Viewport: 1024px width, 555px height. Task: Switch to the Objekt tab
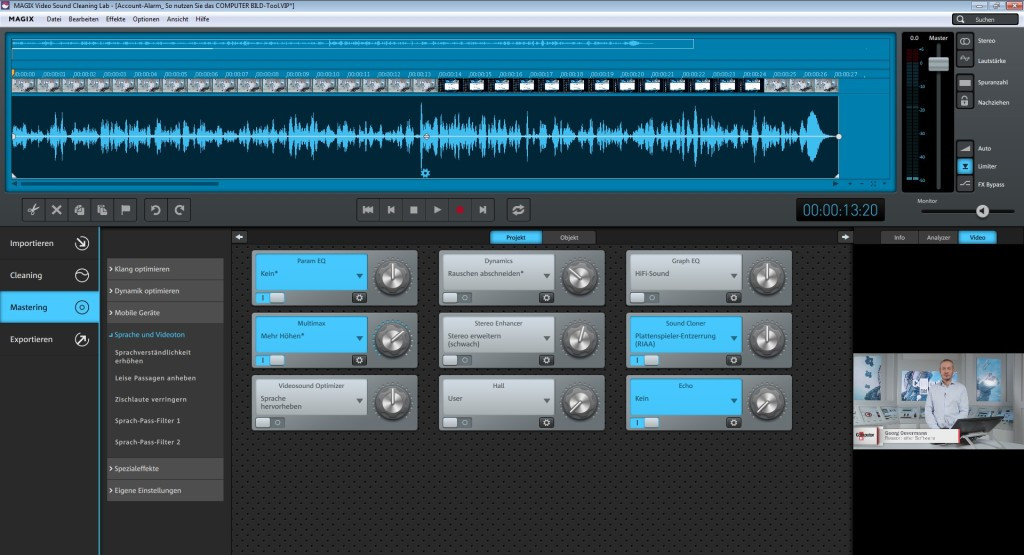tap(569, 238)
